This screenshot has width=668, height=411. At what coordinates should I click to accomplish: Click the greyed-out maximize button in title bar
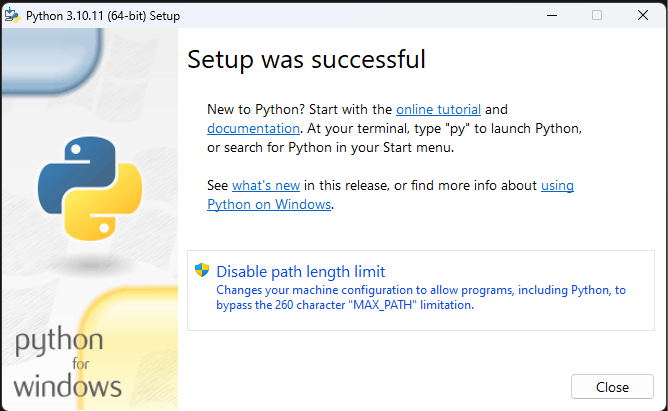pyautogui.click(x=597, y=15)
